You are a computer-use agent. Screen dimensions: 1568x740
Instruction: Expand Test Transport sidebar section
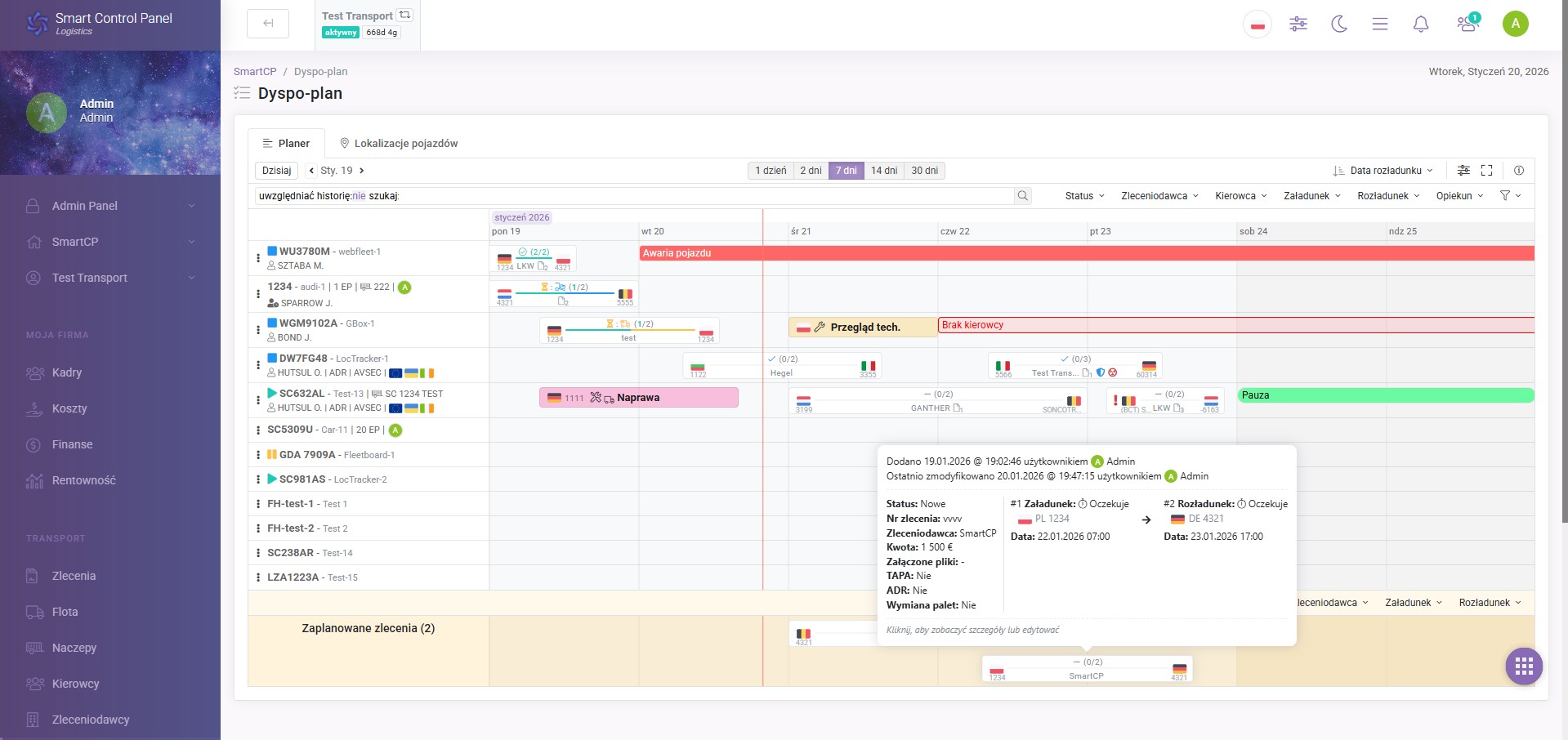[x=110, y=278]
